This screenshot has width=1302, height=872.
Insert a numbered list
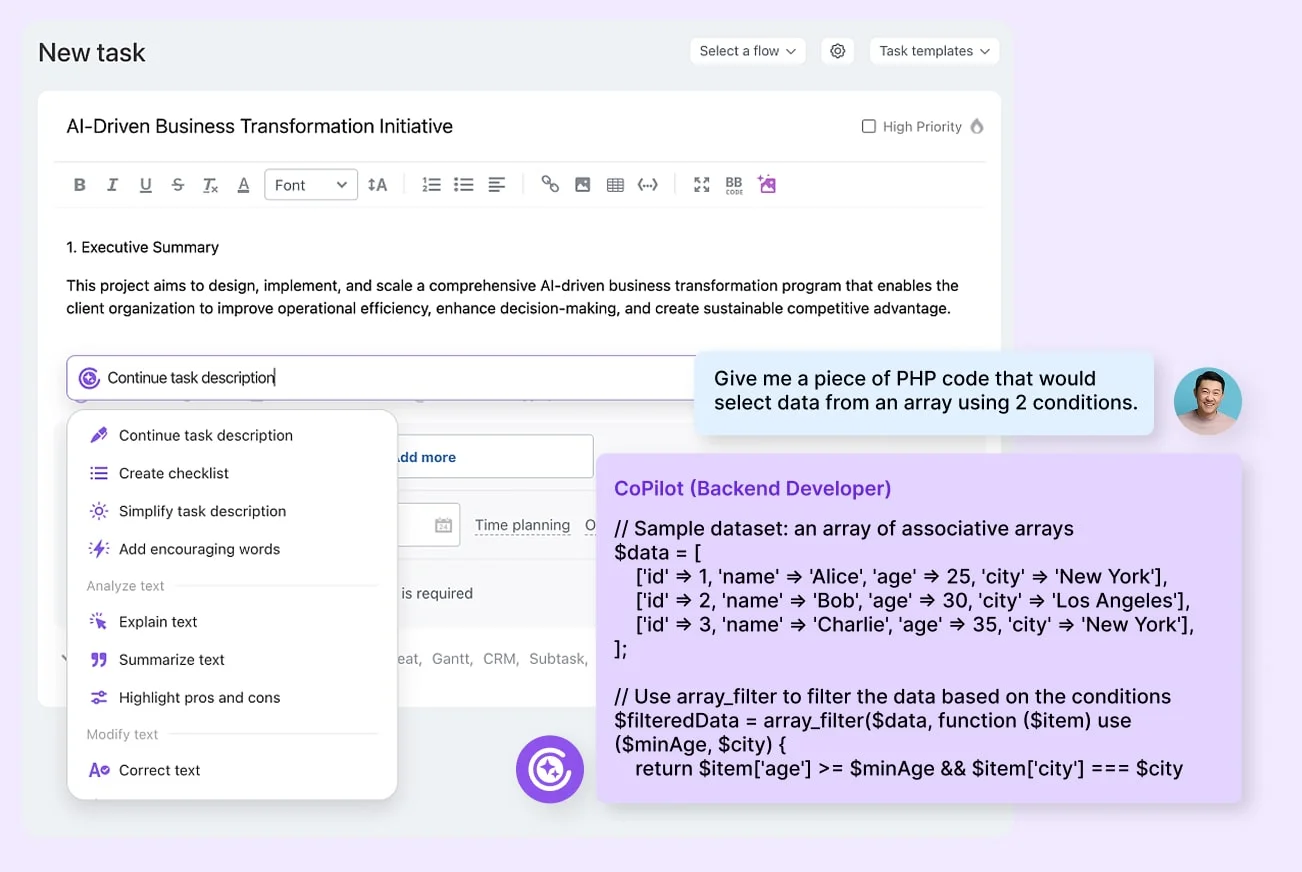pos(431,185)
